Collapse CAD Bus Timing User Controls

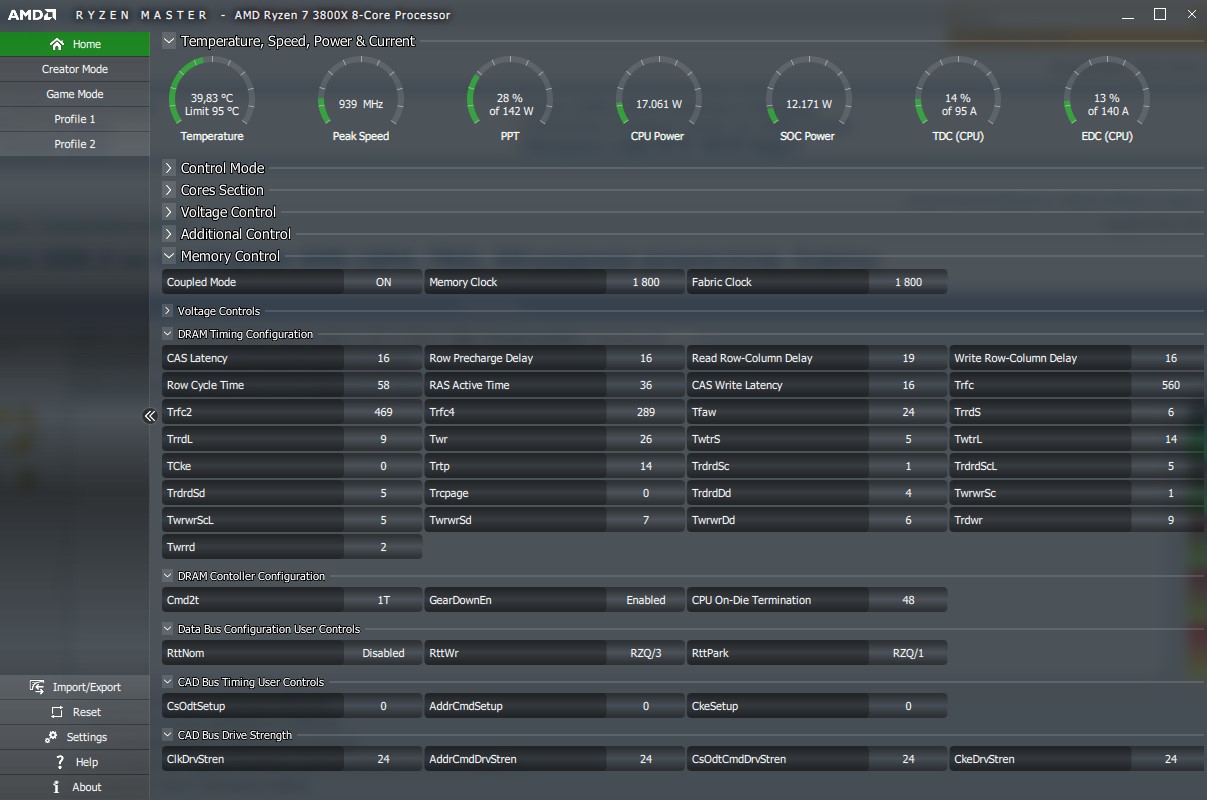(168, 682)
